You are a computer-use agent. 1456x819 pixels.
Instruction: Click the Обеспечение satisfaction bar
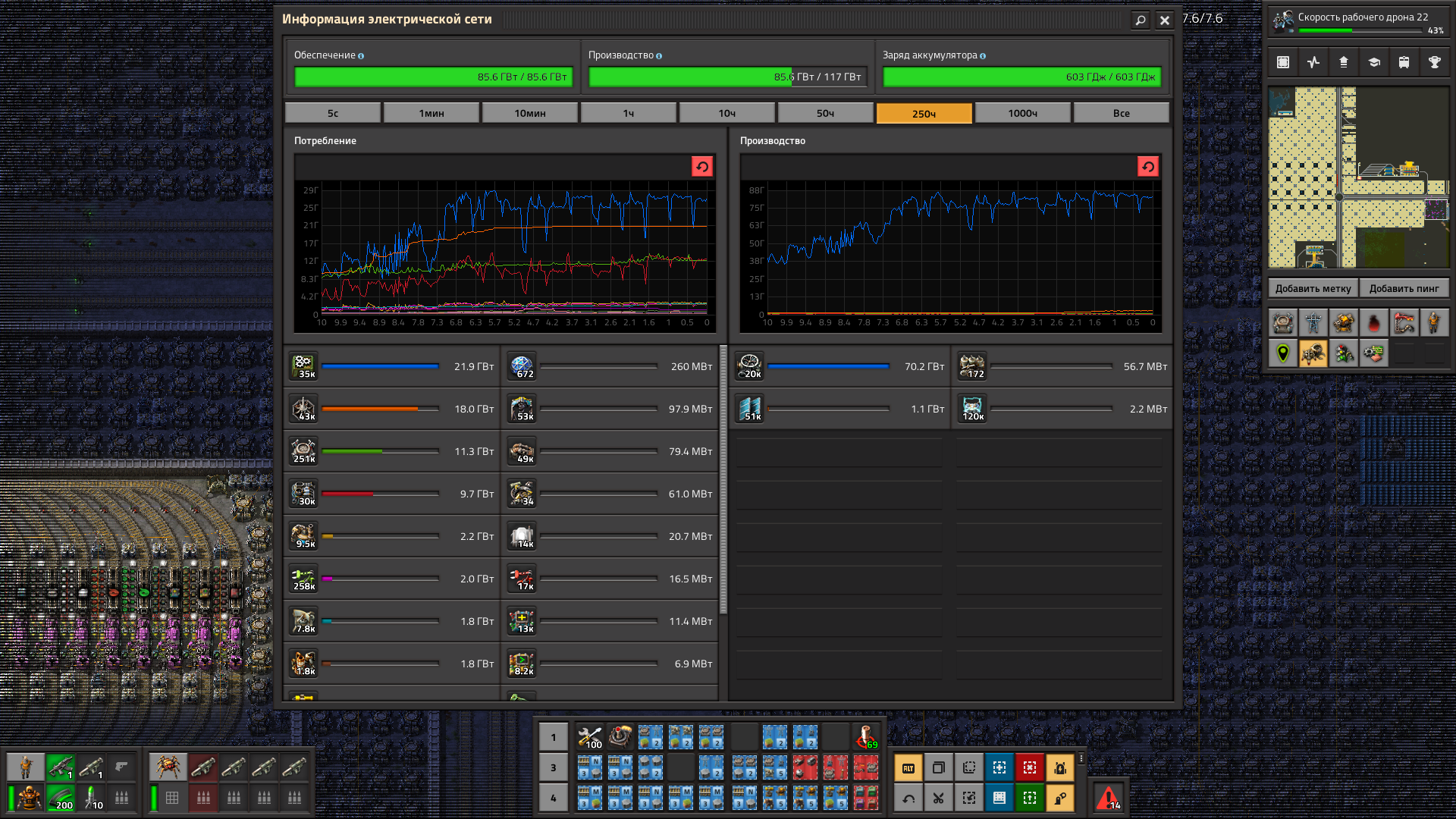[434, 77]
